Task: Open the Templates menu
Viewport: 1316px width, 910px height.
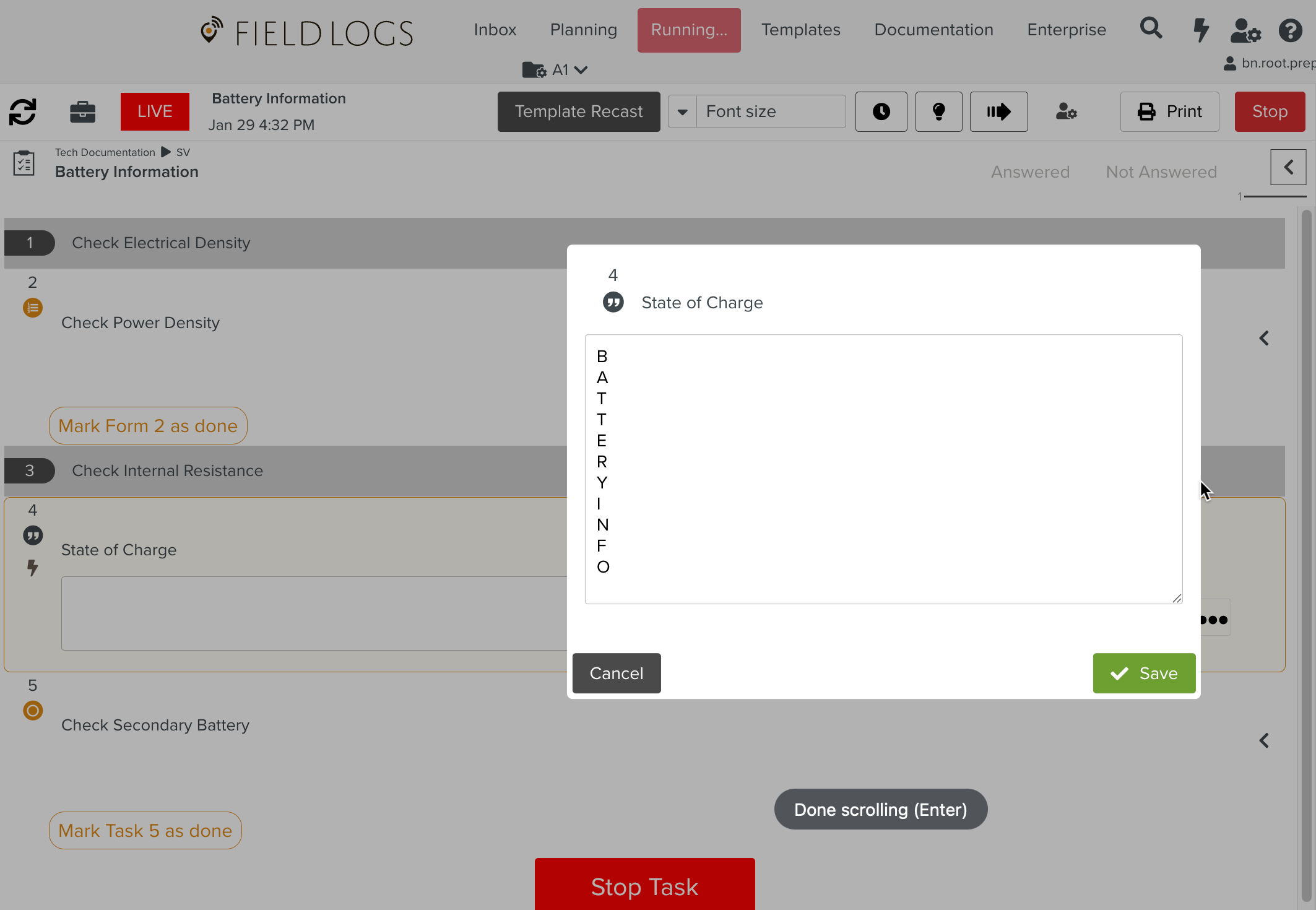Action: pos(800,30)
